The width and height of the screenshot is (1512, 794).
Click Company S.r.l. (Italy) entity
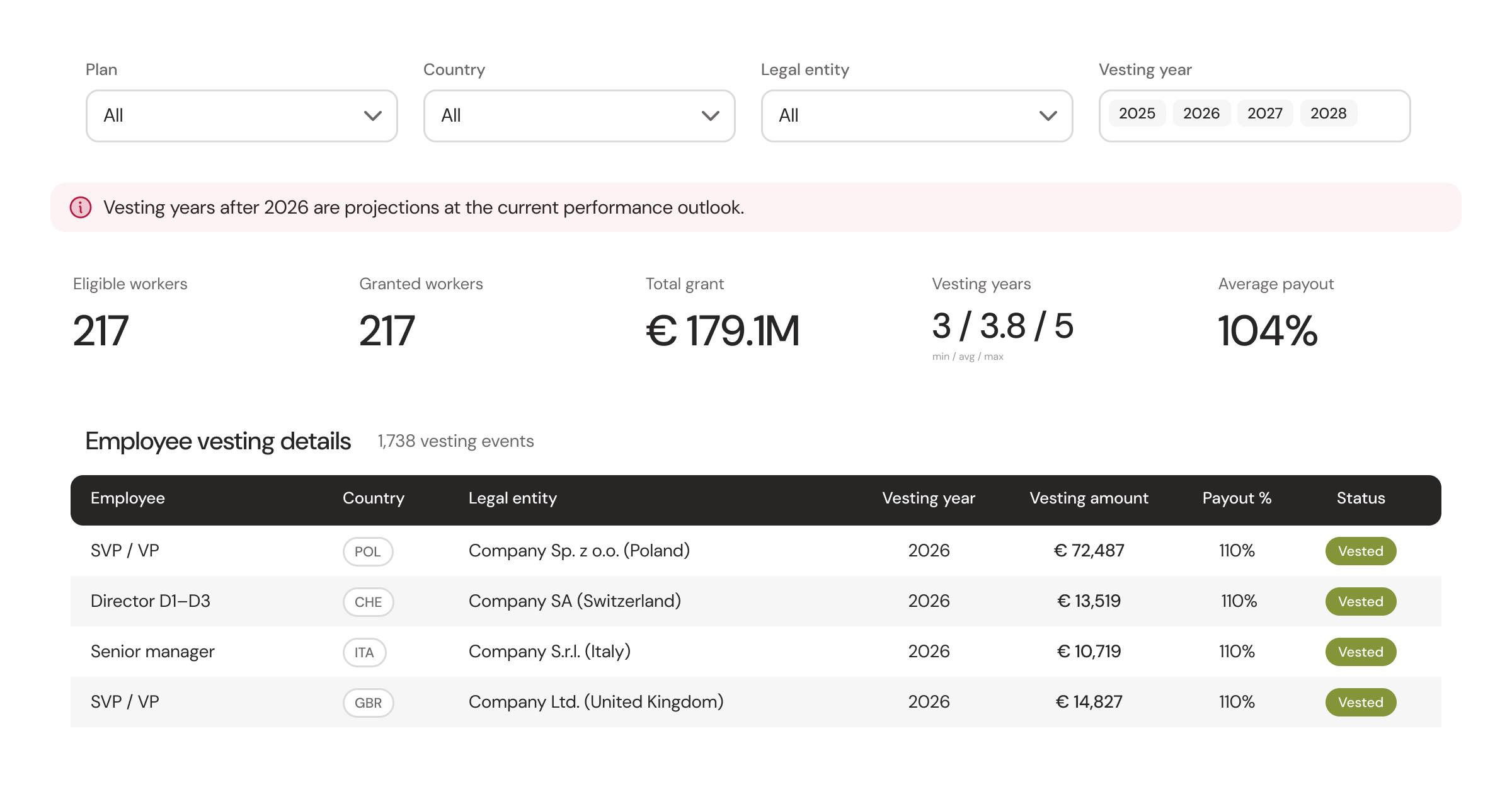[550, 652]
